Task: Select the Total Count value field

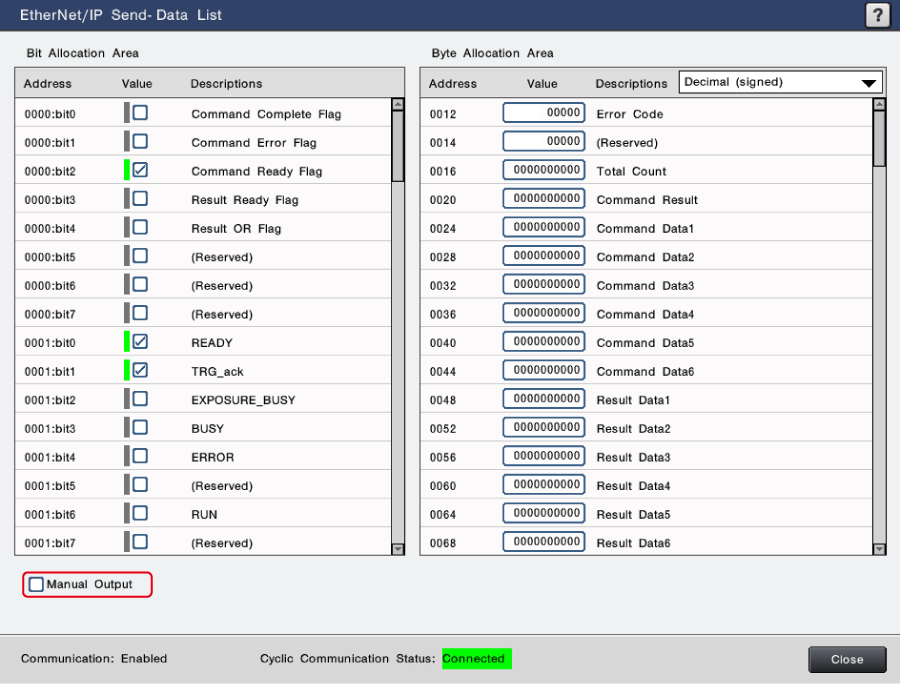Action: click(544, 171)
